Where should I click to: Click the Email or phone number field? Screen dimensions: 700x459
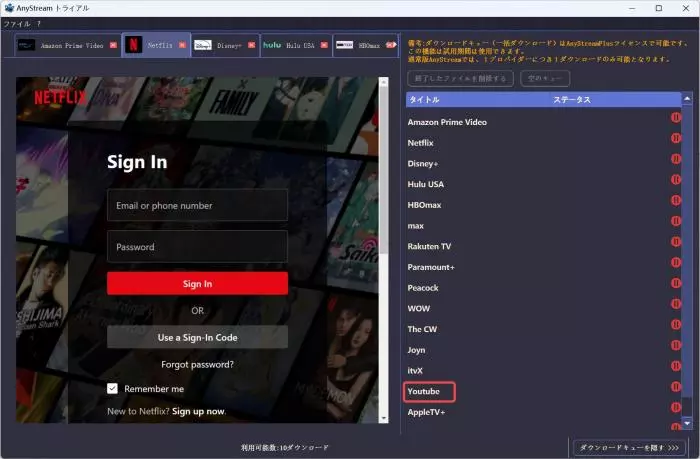tap(197, 205)
